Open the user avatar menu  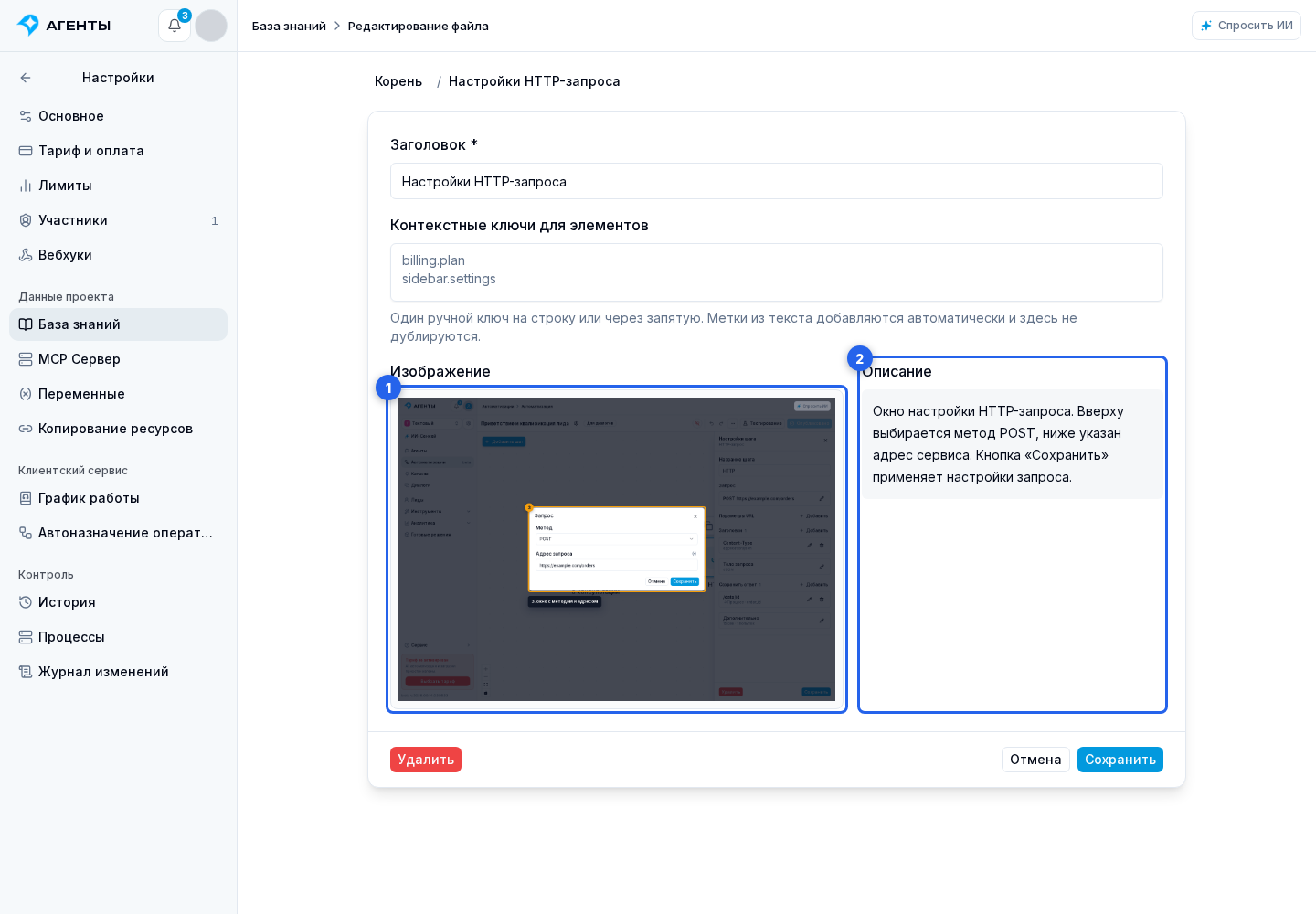[x=211, y=26]
